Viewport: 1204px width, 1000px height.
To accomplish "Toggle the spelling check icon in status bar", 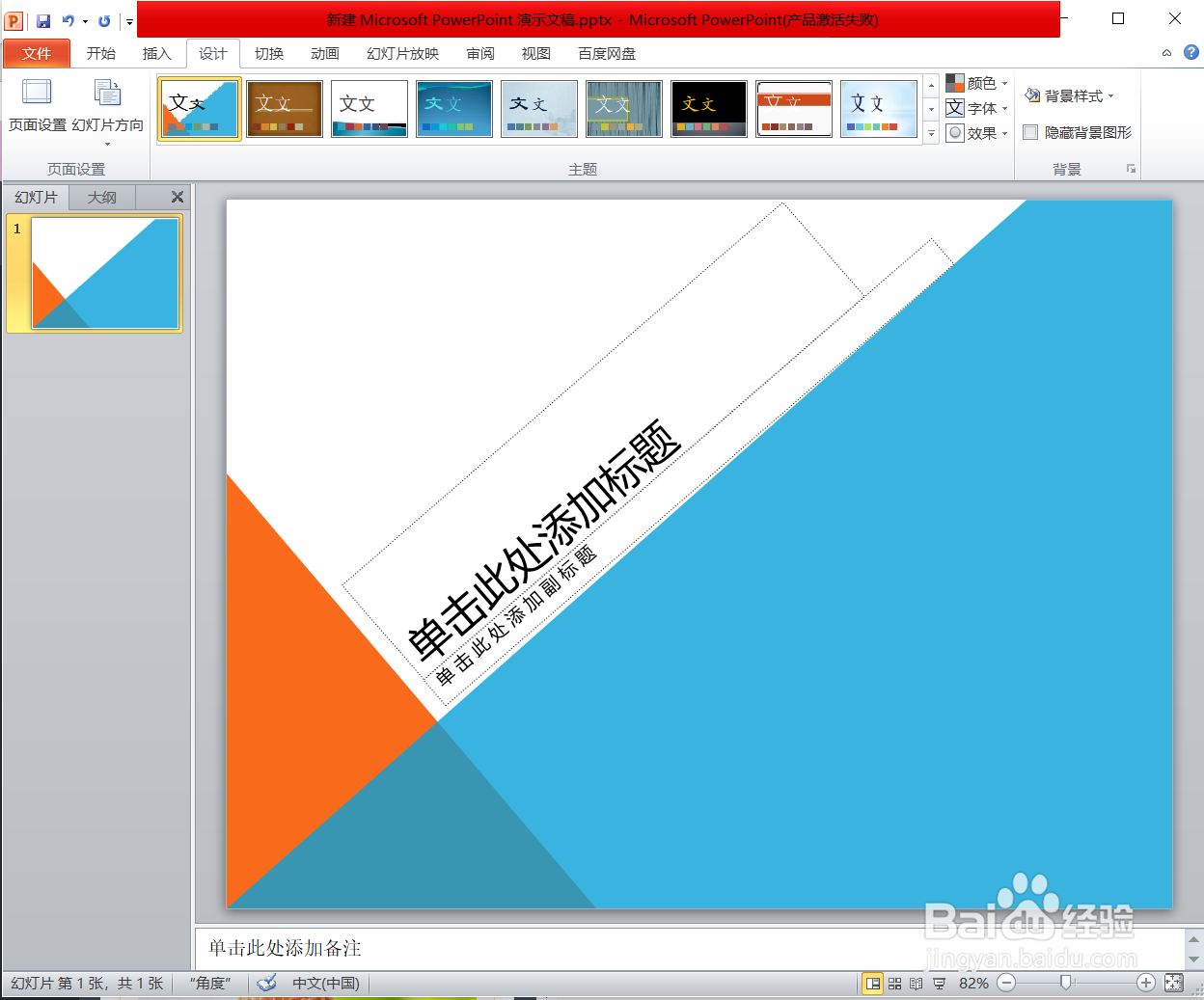I will 266,983.
